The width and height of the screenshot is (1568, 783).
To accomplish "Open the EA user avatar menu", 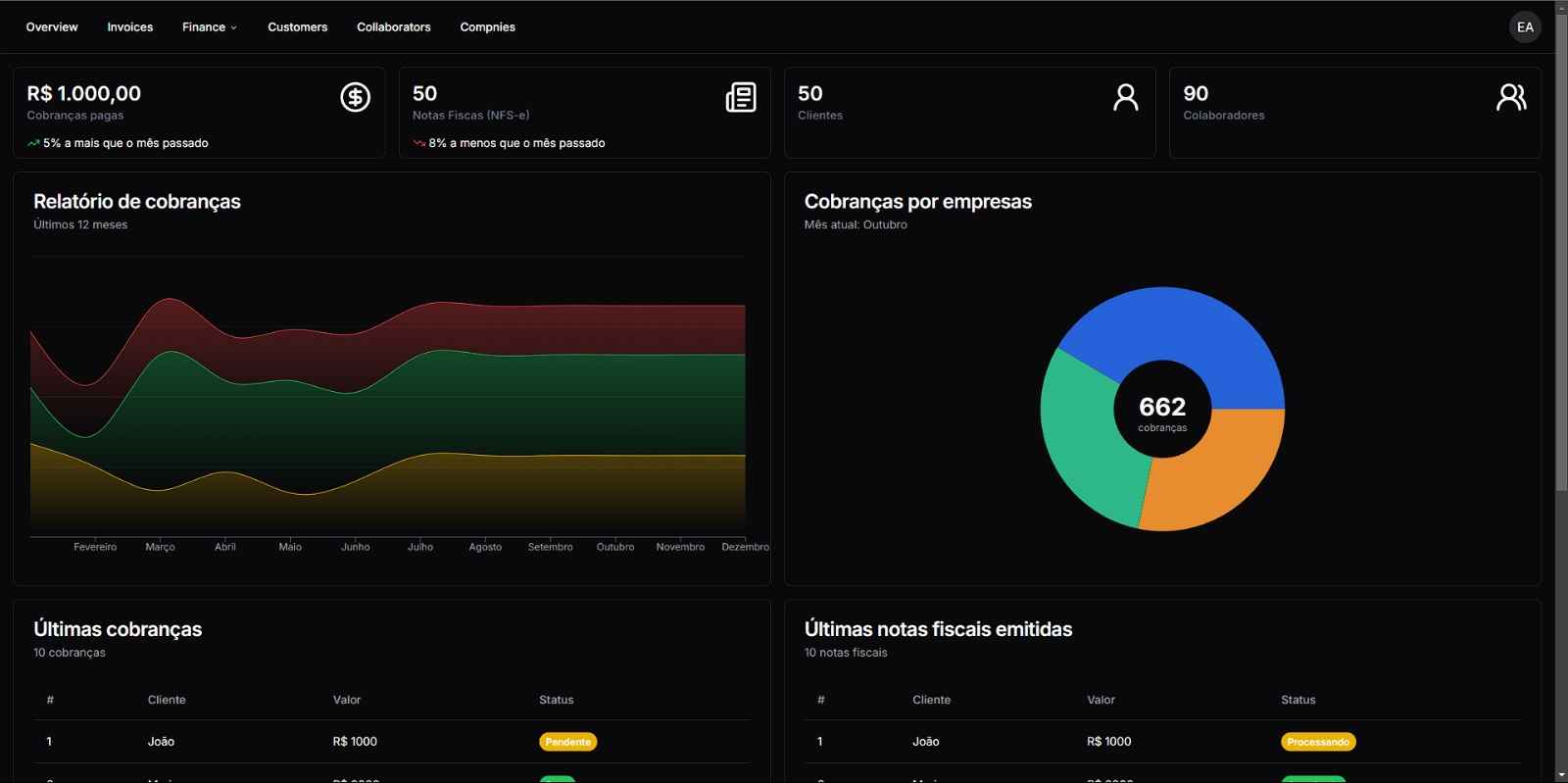I will [1525, 27].
